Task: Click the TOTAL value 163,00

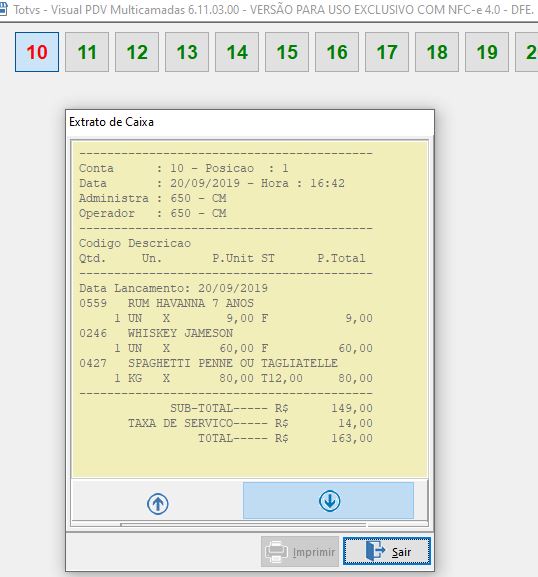Action: [352, 438]
